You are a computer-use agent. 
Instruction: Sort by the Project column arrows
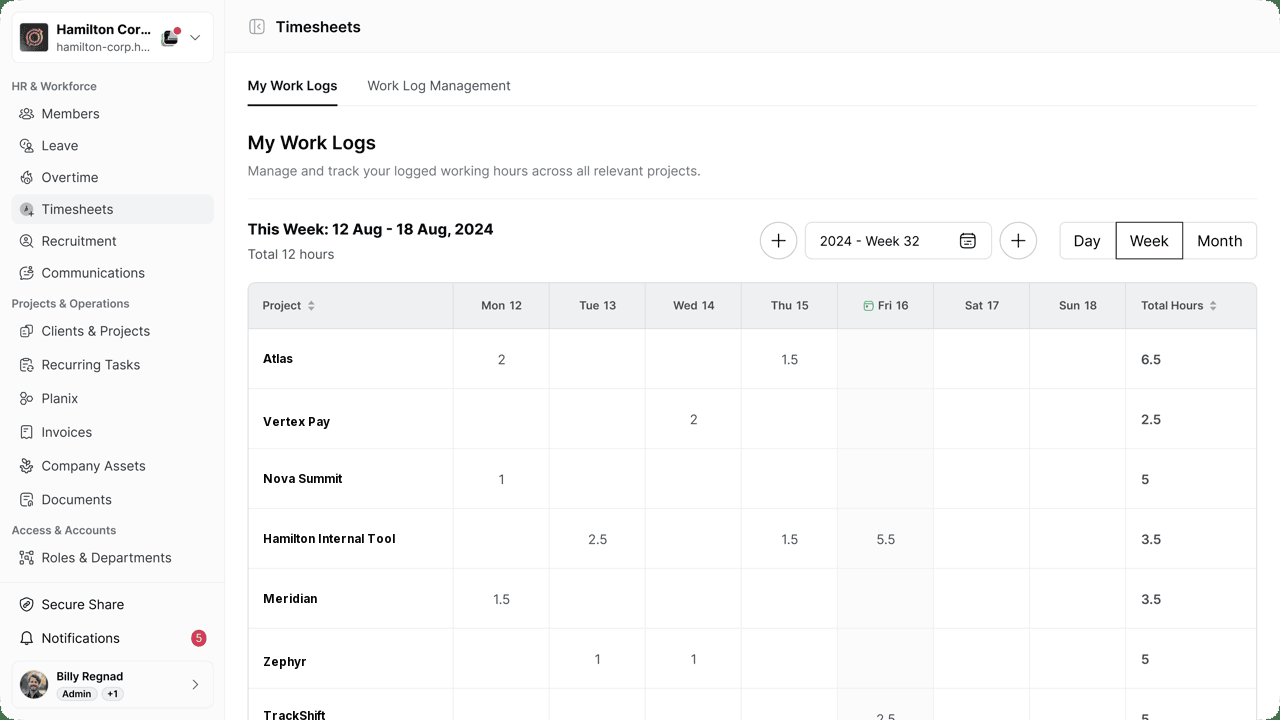311,306
